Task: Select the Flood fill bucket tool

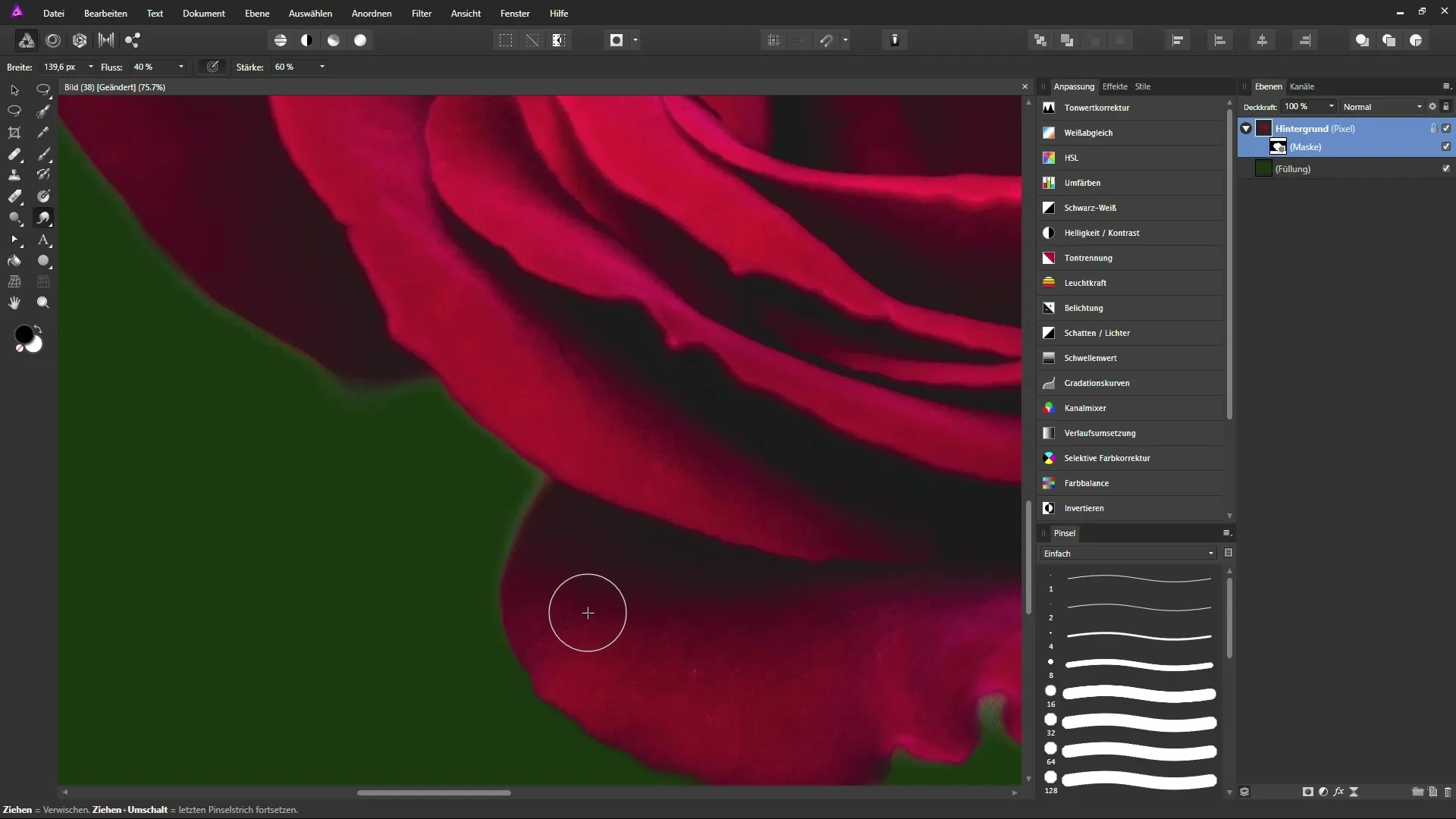Action: click(14, 261)
